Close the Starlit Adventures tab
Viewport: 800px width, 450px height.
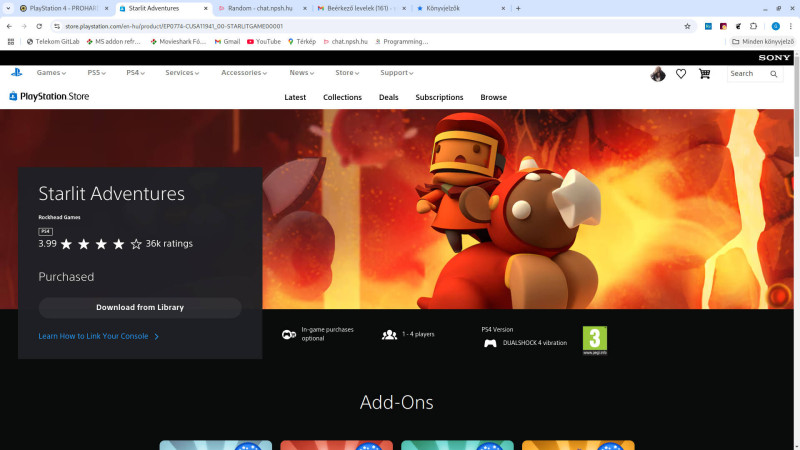[206, 8]
